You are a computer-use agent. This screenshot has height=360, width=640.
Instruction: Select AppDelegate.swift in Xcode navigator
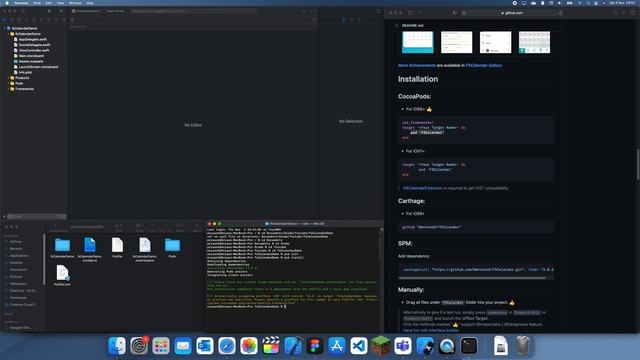pos(33,40)
